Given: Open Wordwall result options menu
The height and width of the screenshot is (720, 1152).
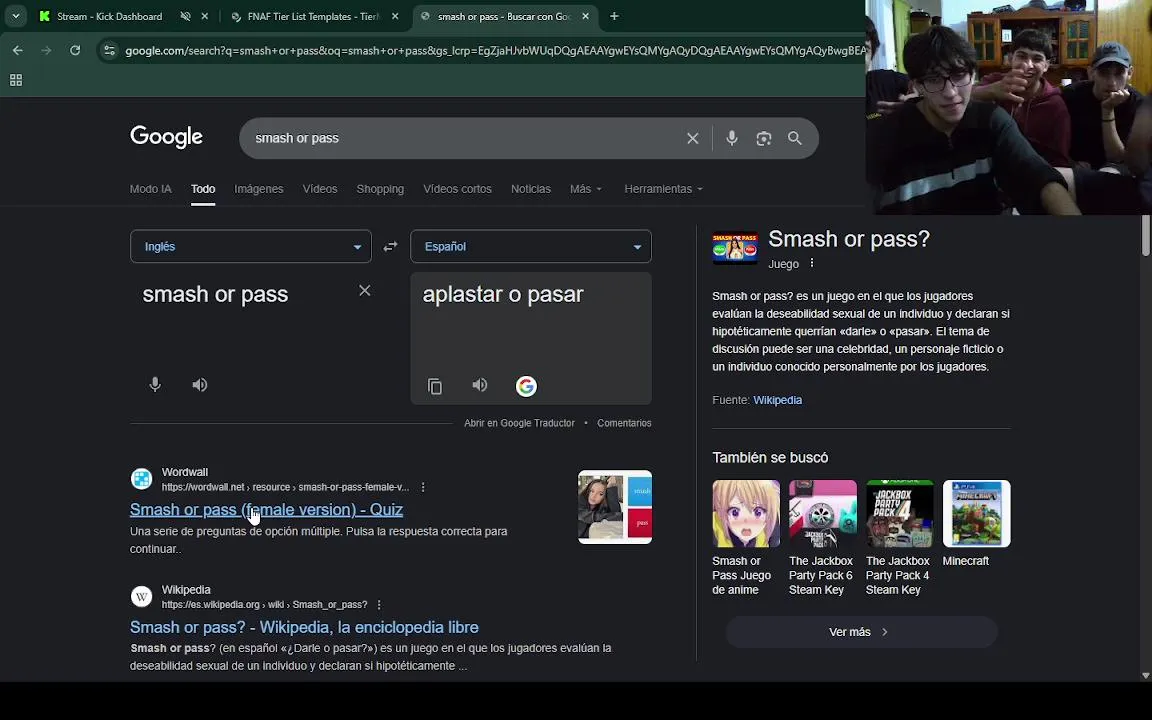Looking at the screenshot, I should click(x=422, y=487).
